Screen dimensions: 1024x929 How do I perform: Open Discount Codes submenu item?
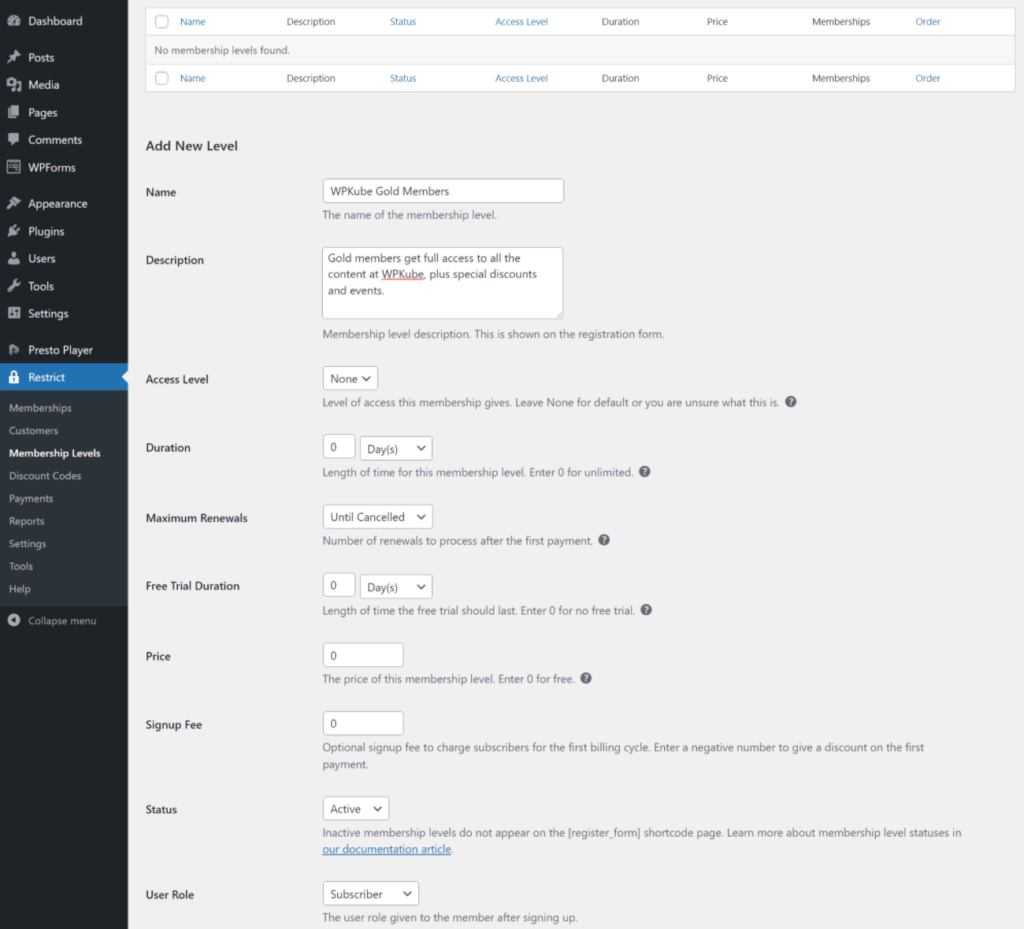[x=45, y=476]
